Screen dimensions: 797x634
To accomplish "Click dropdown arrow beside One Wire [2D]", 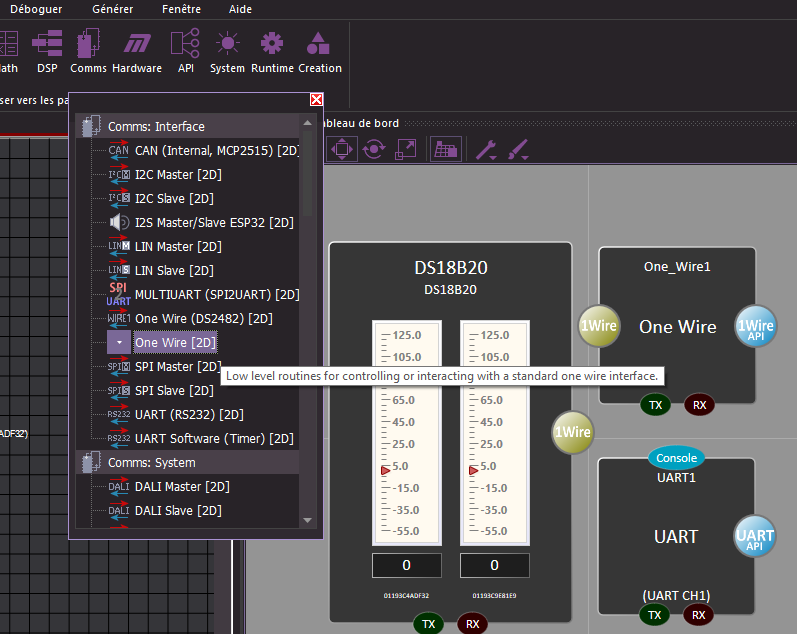I will pyautogui.click(x=119, y=342).
